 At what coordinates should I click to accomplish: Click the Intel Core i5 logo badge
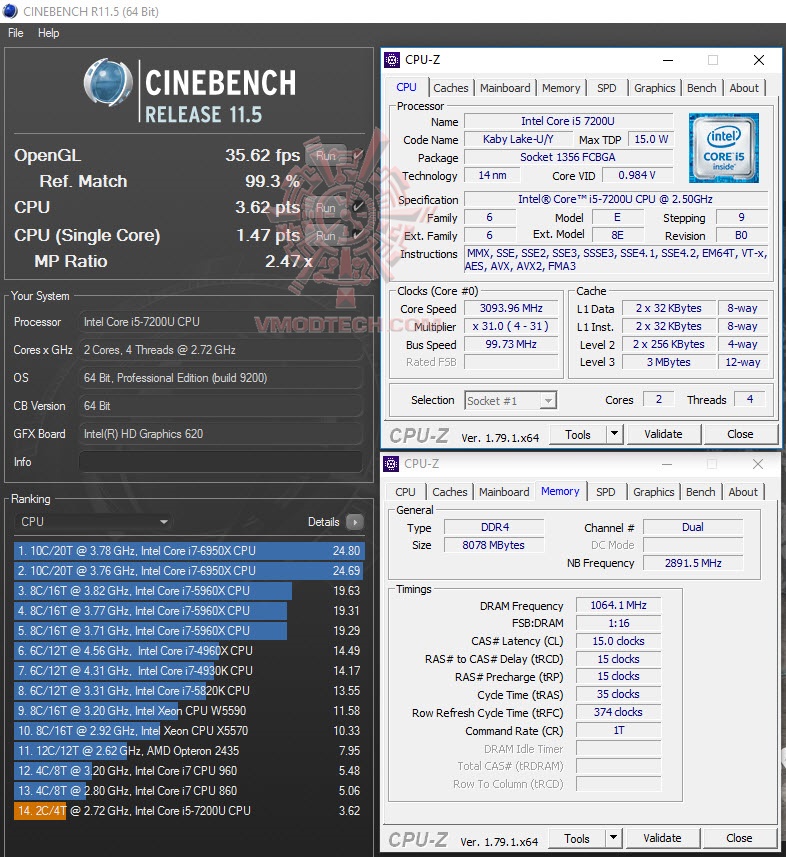click(x=724, y=148)
